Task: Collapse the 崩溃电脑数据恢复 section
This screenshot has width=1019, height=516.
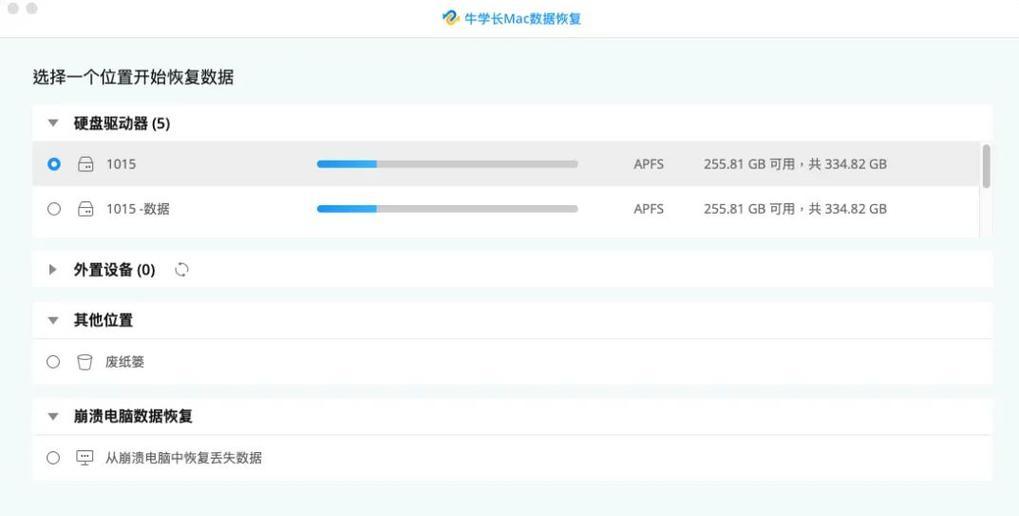Action: 53,417
